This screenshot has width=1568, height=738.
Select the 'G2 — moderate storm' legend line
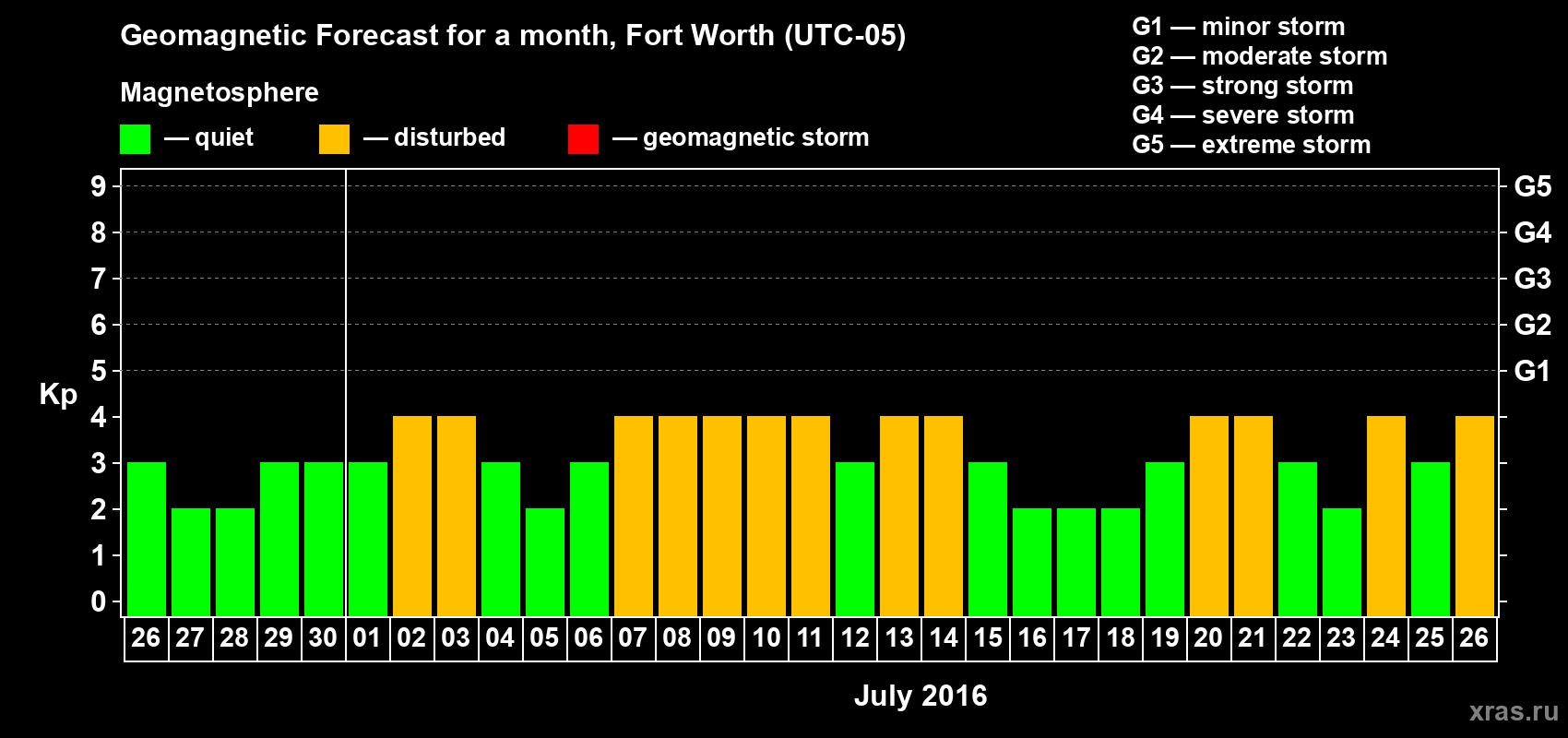pyautogui.click(x=1260, y=56)
